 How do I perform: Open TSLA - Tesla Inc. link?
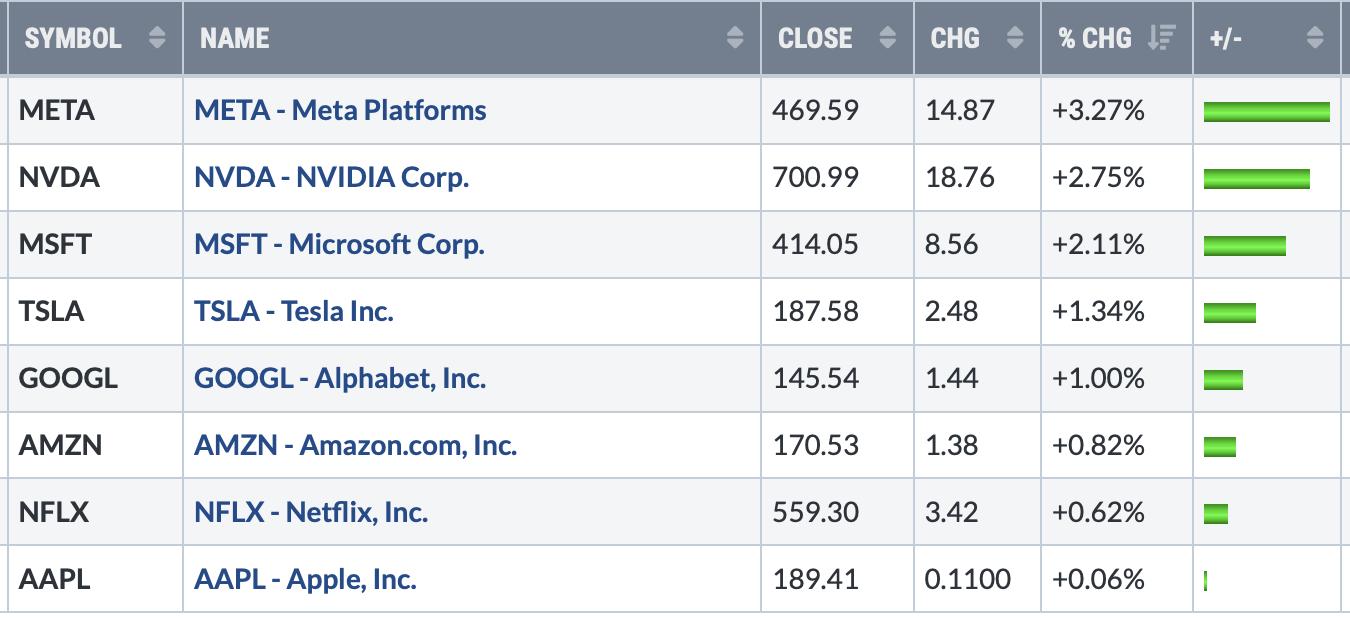[294, 311]
